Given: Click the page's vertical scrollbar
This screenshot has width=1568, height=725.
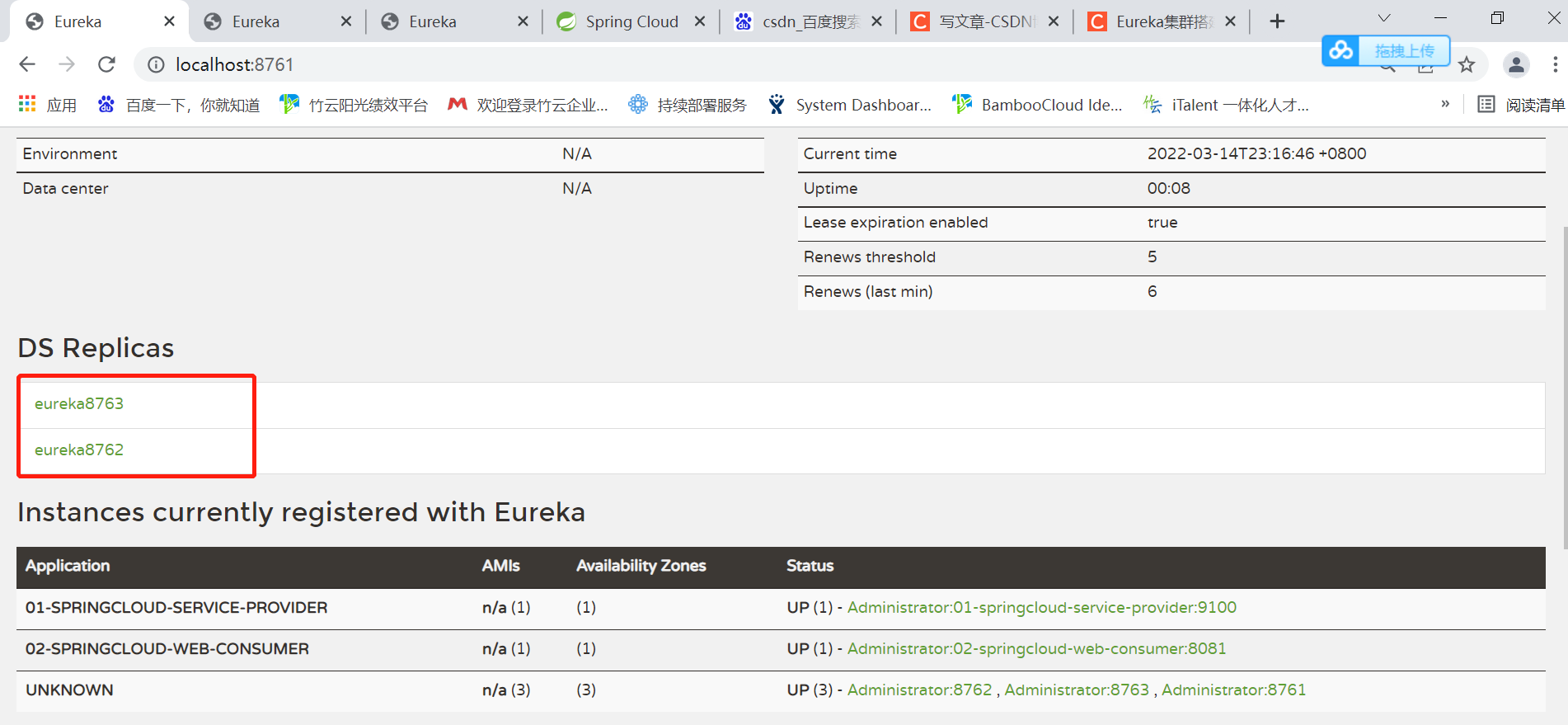Looking at the screenshot, I should (x=1565, y=388).
